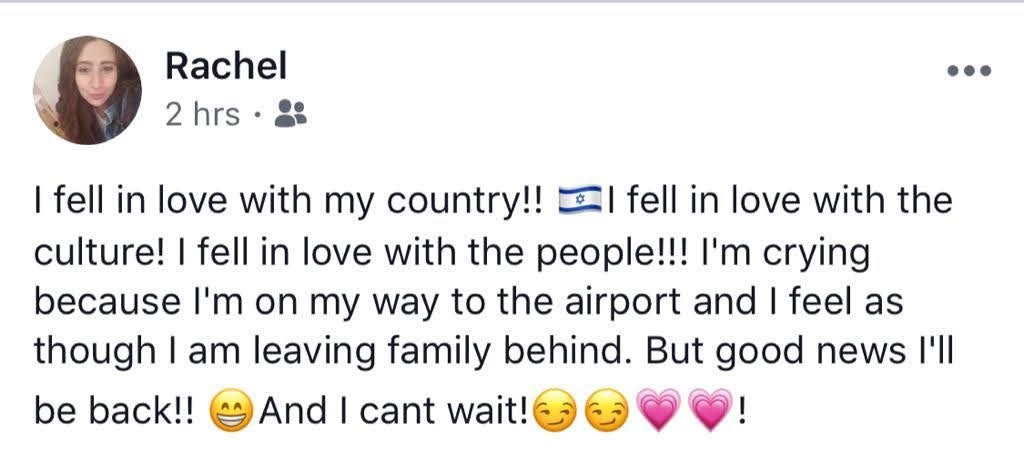
Task: Open Rachel's profile via name link
Action: [225, 66]
